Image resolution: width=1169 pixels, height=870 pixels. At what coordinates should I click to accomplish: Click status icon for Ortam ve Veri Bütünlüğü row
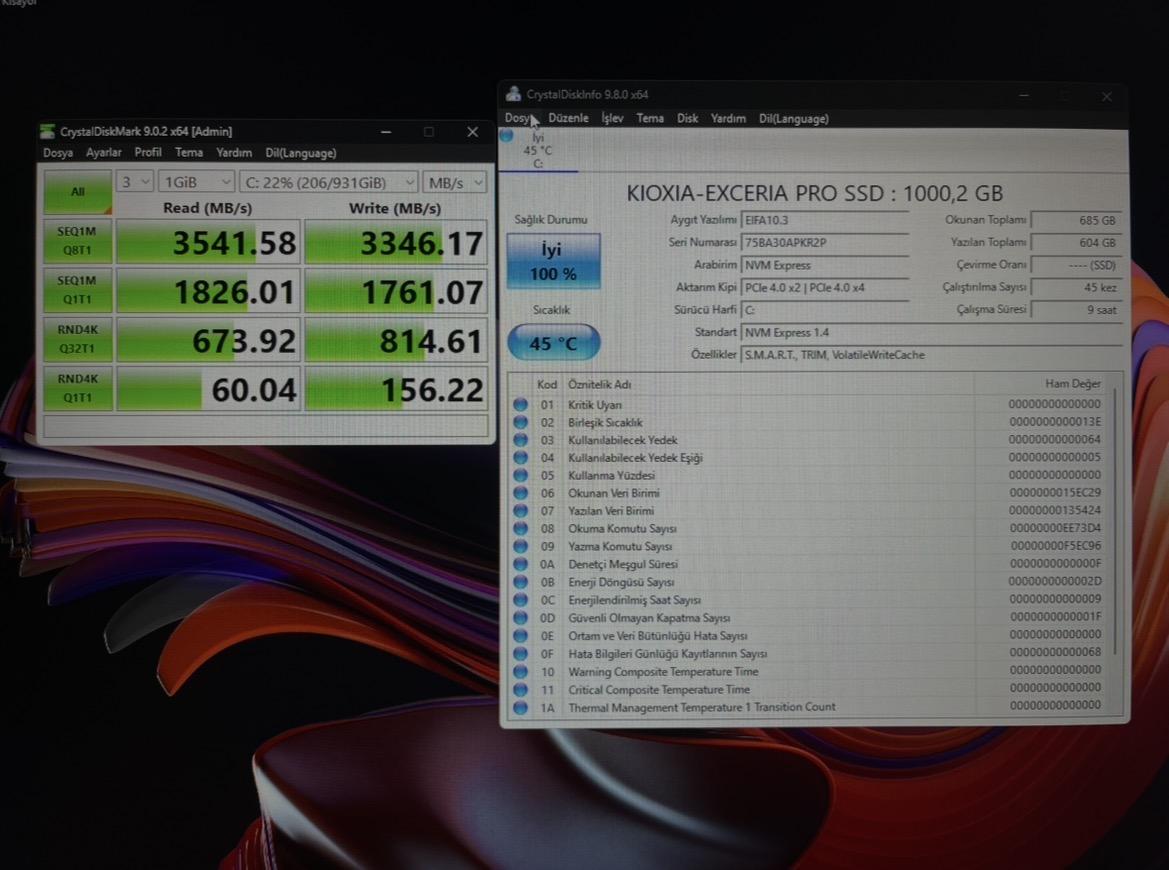click(520, 636)
